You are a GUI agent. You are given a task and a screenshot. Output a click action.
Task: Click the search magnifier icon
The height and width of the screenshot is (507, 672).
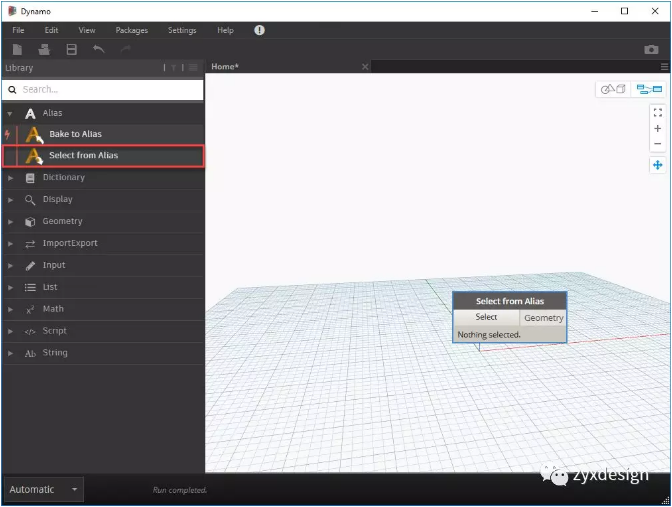(12, 90)
